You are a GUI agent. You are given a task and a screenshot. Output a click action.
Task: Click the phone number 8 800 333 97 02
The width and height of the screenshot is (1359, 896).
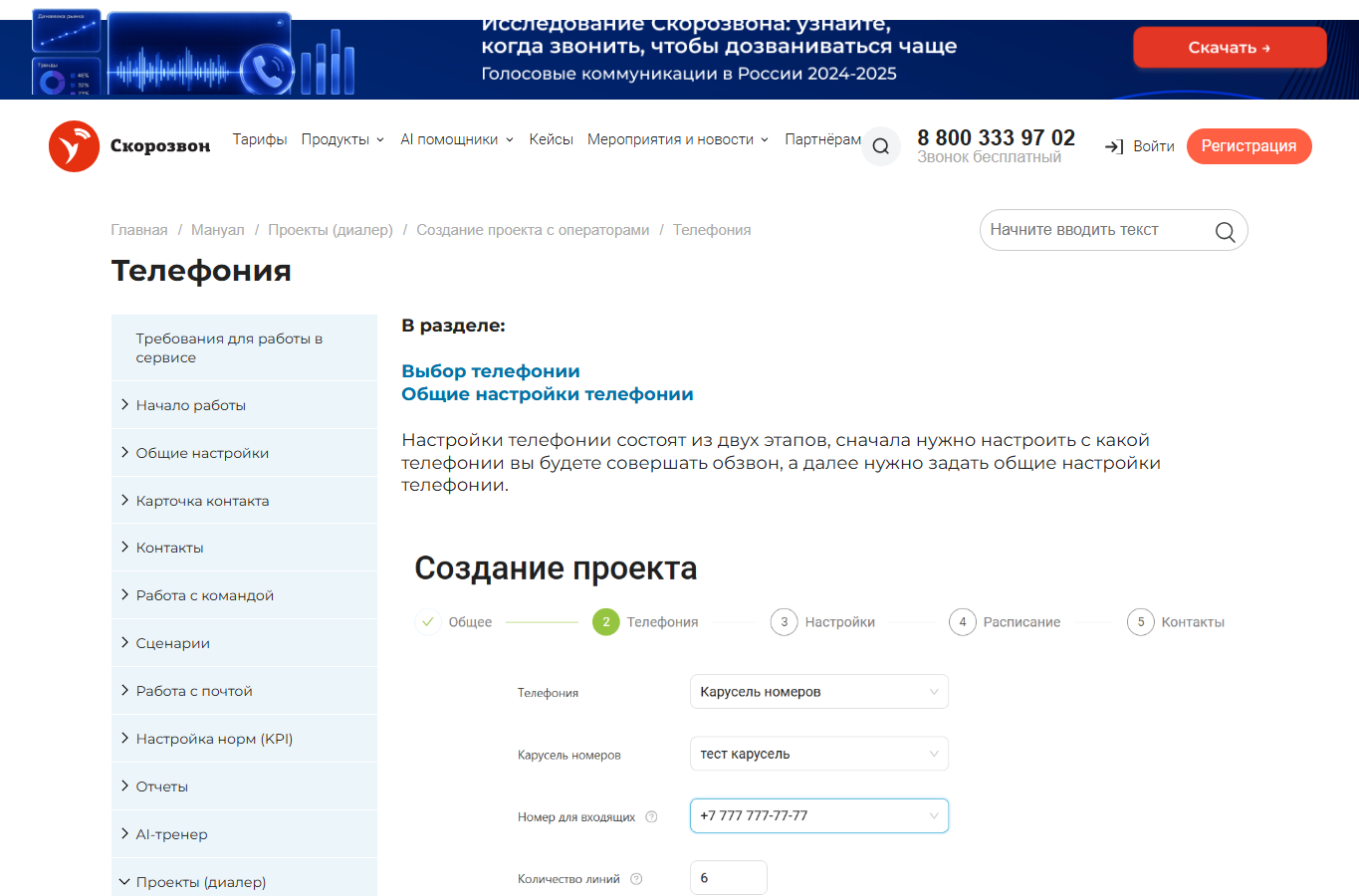tap(996, 137)
